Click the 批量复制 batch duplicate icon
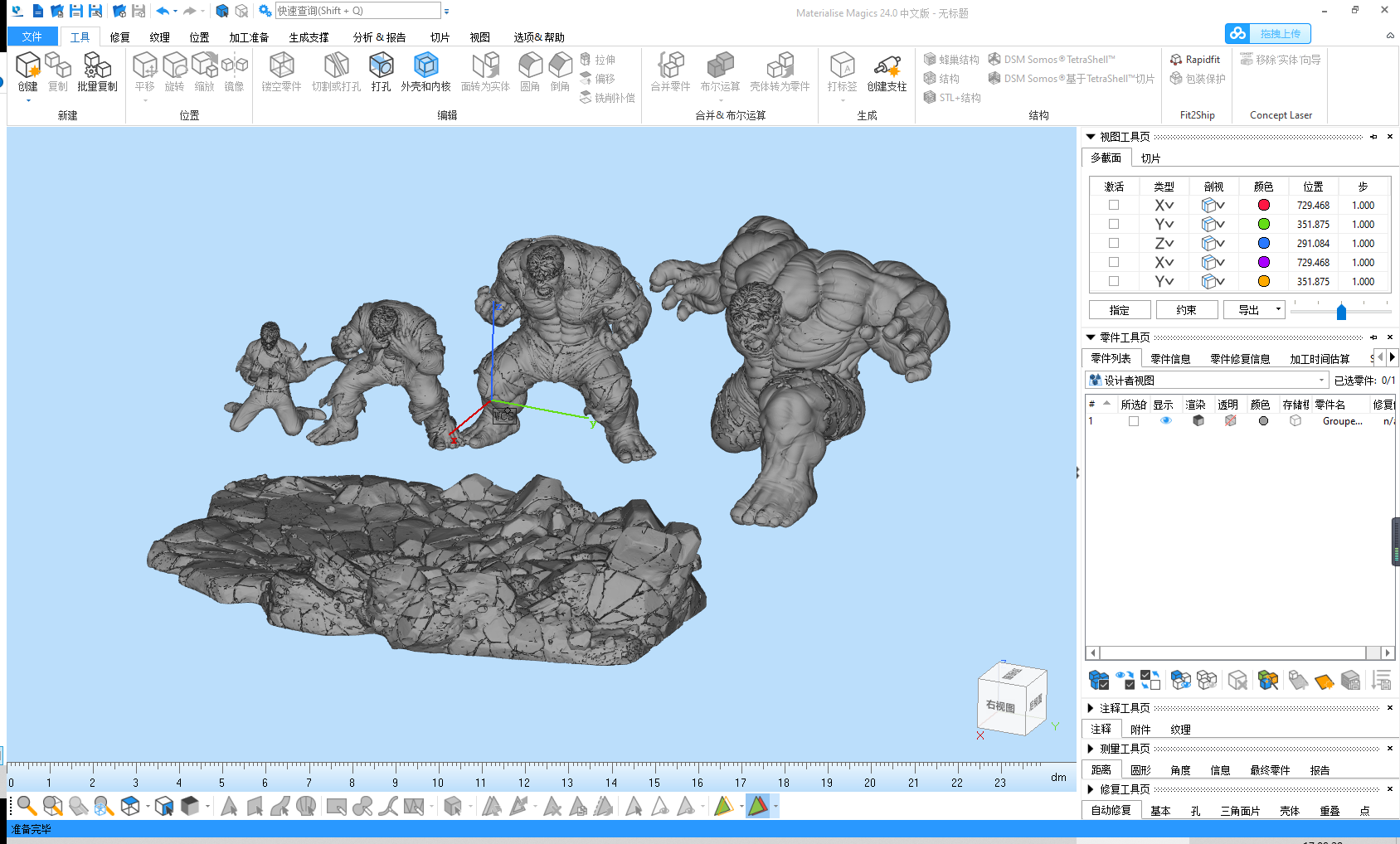Screen dimensions: 1400x844 pyautogui.click(x=97, y=71)
